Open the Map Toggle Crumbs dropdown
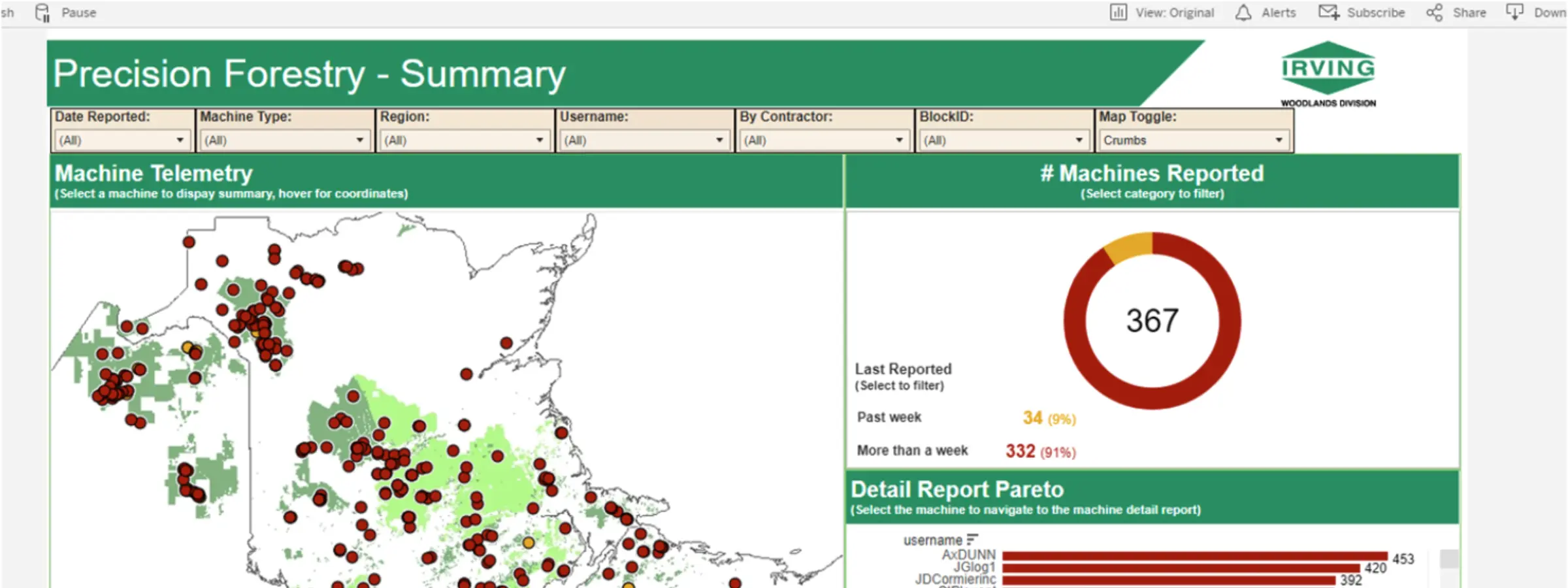Screen dimensions: 1568x588 [x=1194, y=140]
